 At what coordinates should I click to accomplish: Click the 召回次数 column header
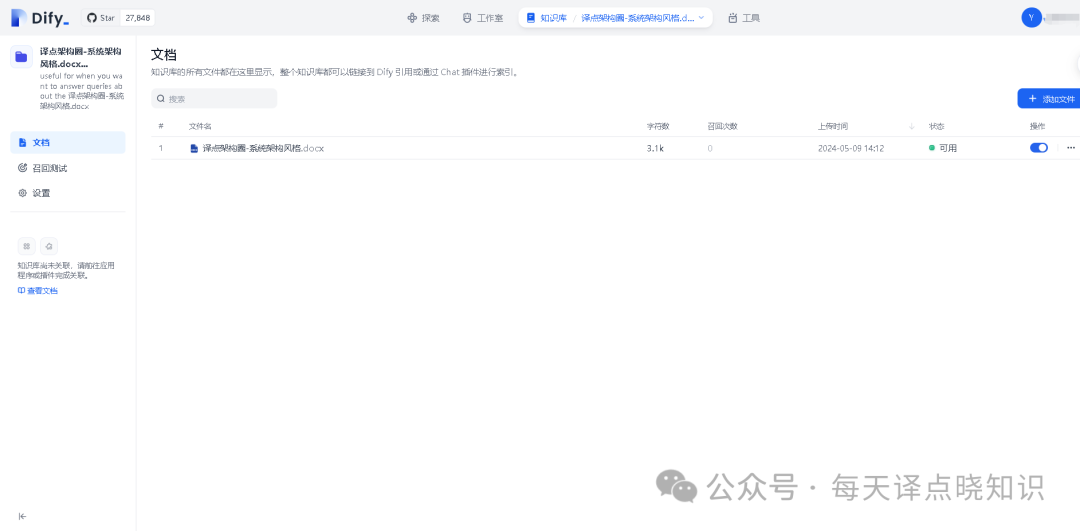click(722, 127)
